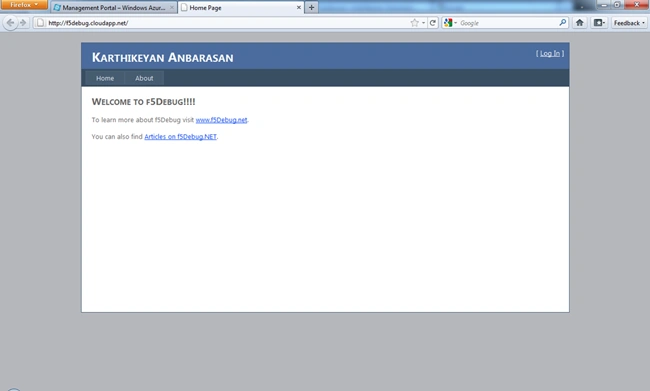Screen dimensions: 650x391
Task: Open the About menu item
Action: pyautogui.click(x=144, y=78)
